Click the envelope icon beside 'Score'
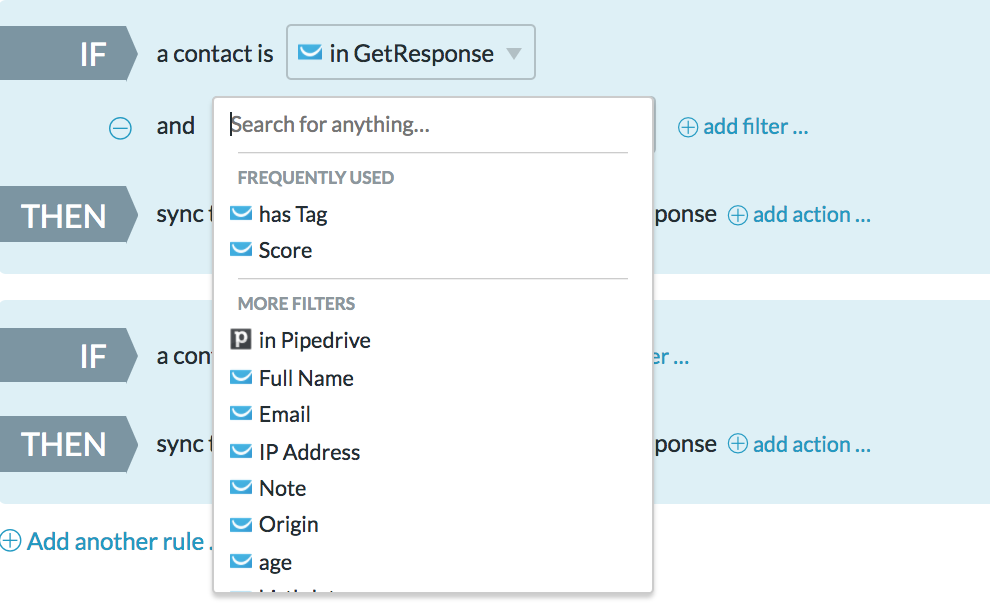The width and height of the screenshot is (990, 608). pos(241,249)
